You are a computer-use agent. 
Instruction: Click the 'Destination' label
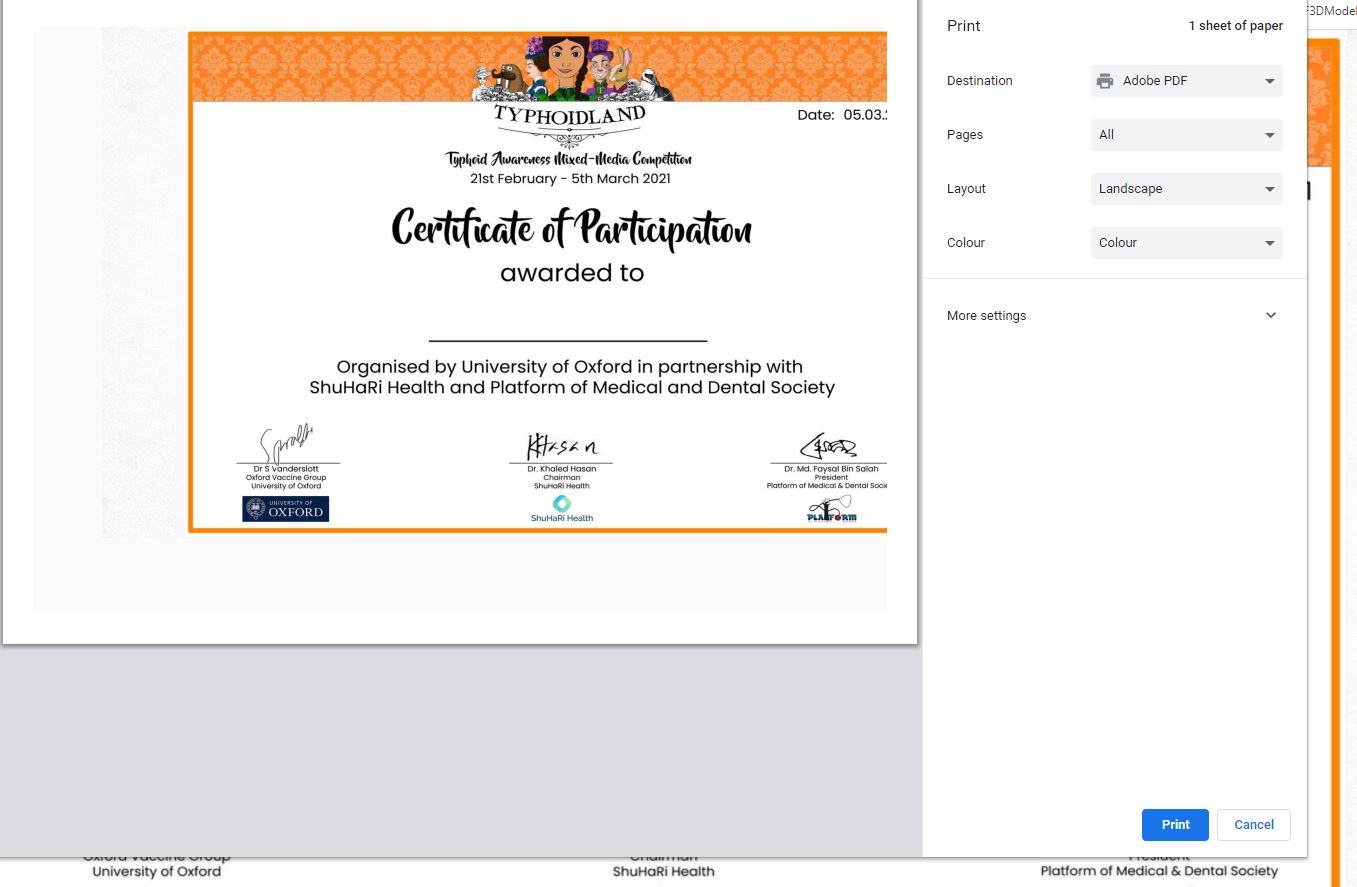point(980,81)
